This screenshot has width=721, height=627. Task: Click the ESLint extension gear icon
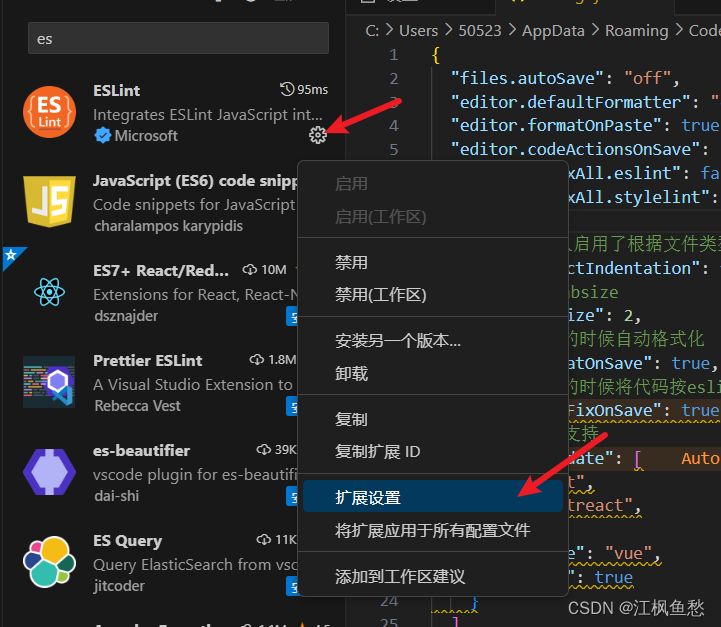[x=318, y=135]
